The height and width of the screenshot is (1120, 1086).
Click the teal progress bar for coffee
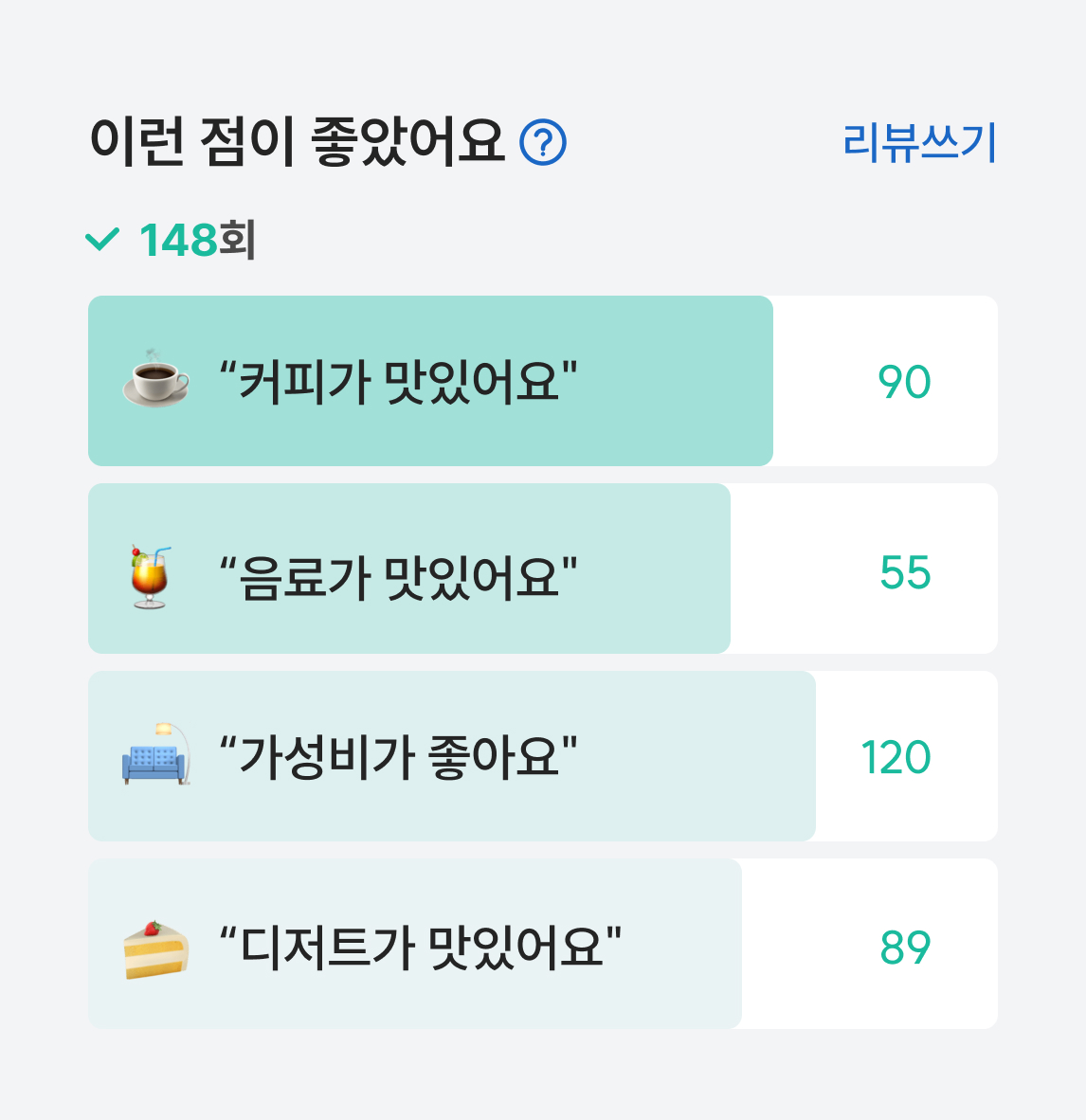coord(430,381)
